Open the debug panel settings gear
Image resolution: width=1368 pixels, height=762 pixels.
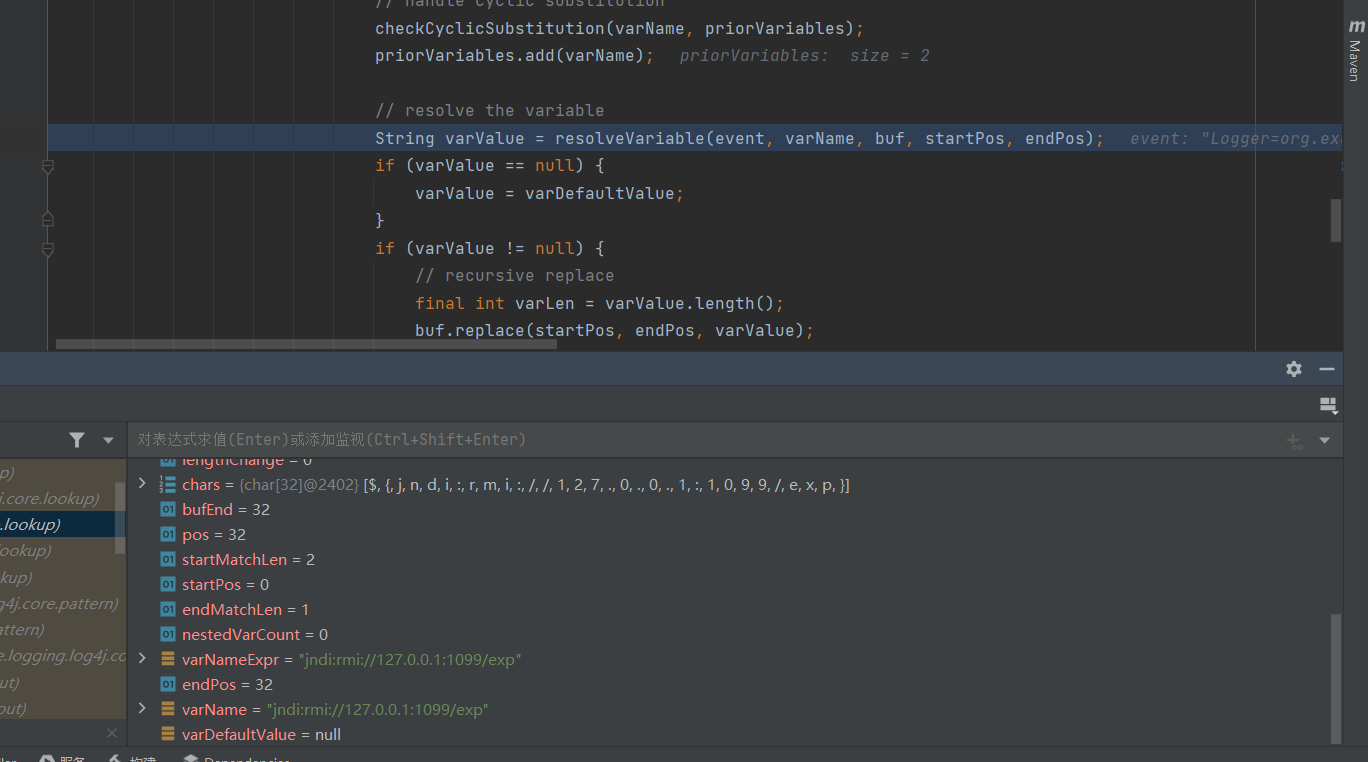pos(1294,369)
